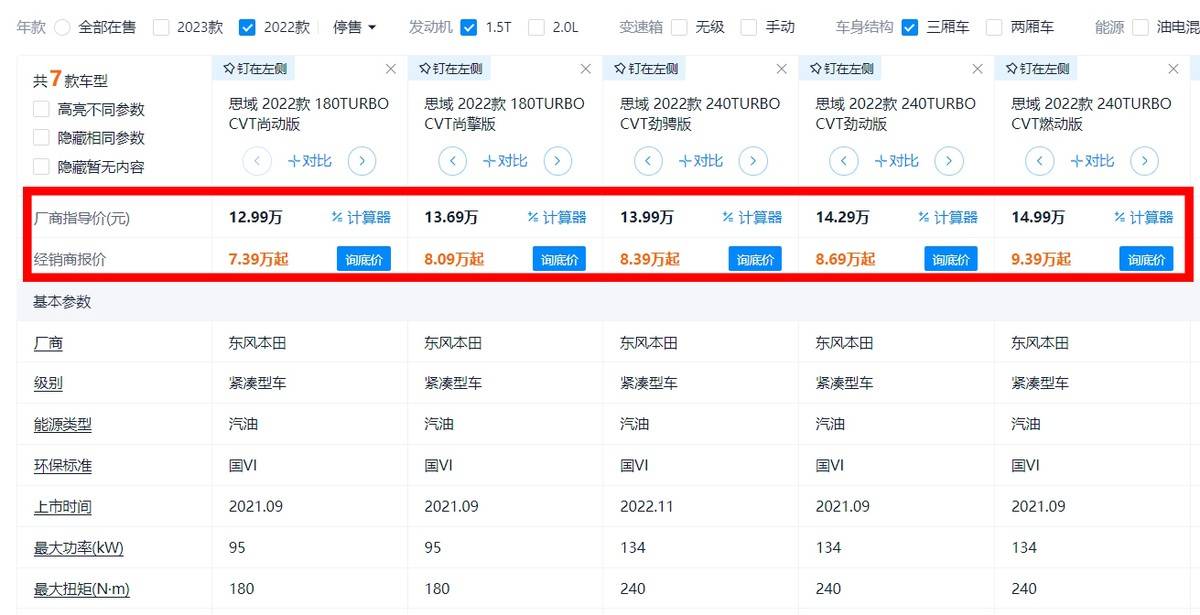Remove the CVT燃动版 column with its X
The image size is (1200, 615).
1174,69
